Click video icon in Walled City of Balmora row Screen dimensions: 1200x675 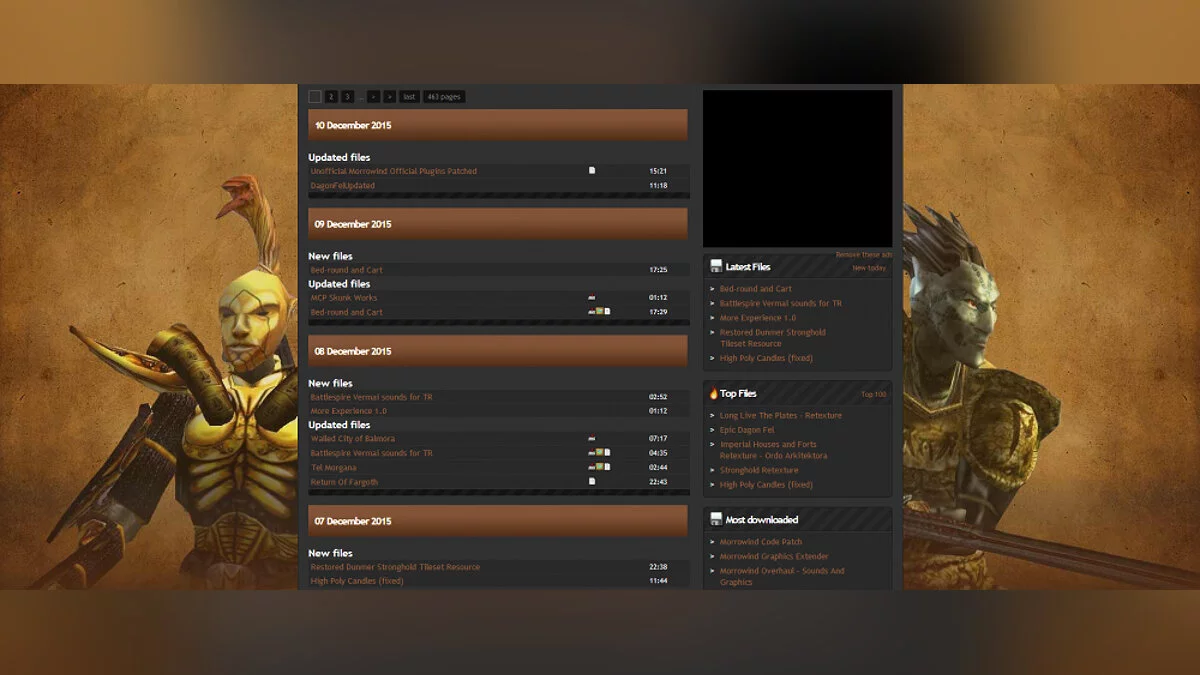592,438
